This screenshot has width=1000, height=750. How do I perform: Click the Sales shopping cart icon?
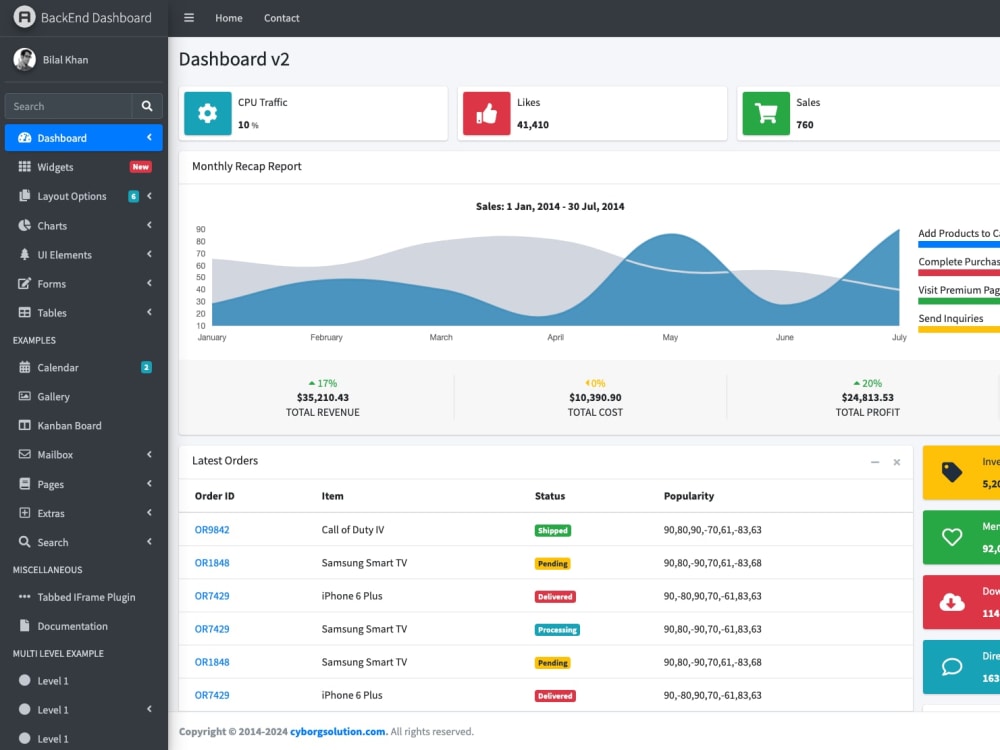click(x=765, y=114)
